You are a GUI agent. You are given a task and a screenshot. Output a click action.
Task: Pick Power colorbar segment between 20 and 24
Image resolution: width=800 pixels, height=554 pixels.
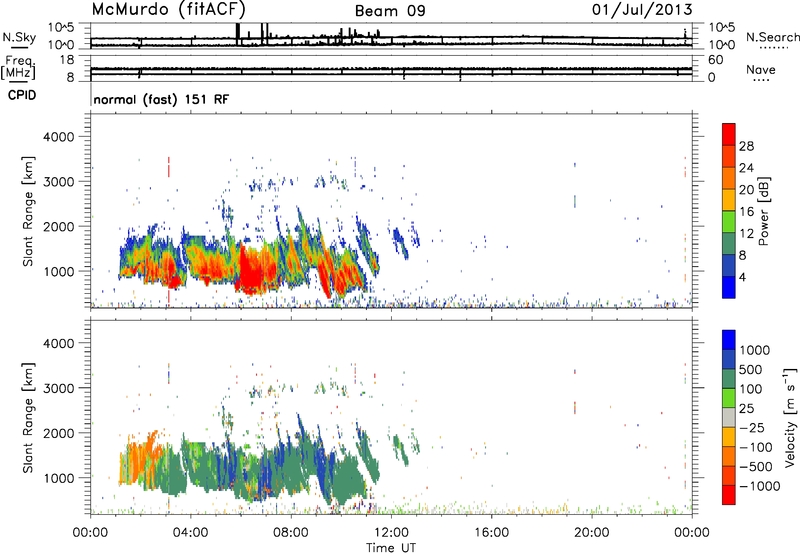[x=729, y=178]
